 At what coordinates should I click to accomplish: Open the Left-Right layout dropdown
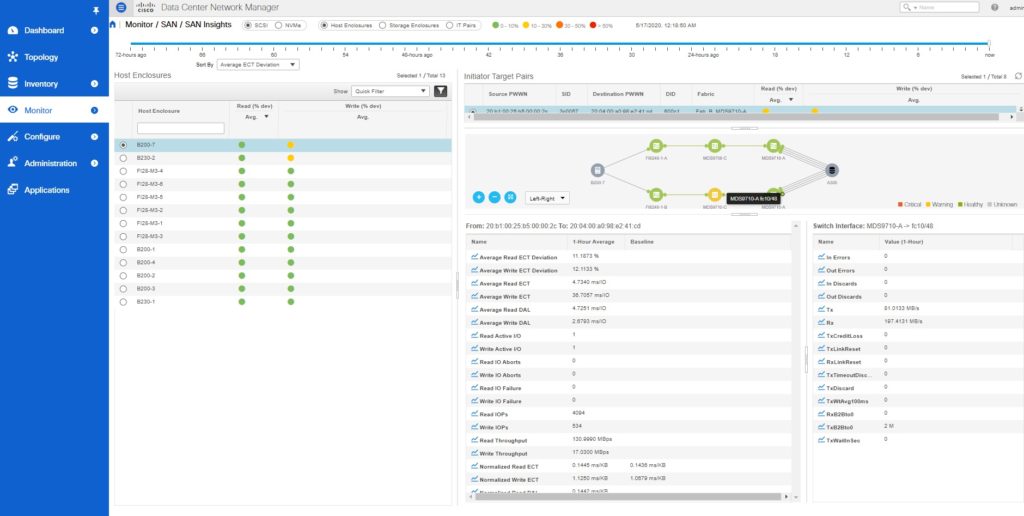coord(547,197)
